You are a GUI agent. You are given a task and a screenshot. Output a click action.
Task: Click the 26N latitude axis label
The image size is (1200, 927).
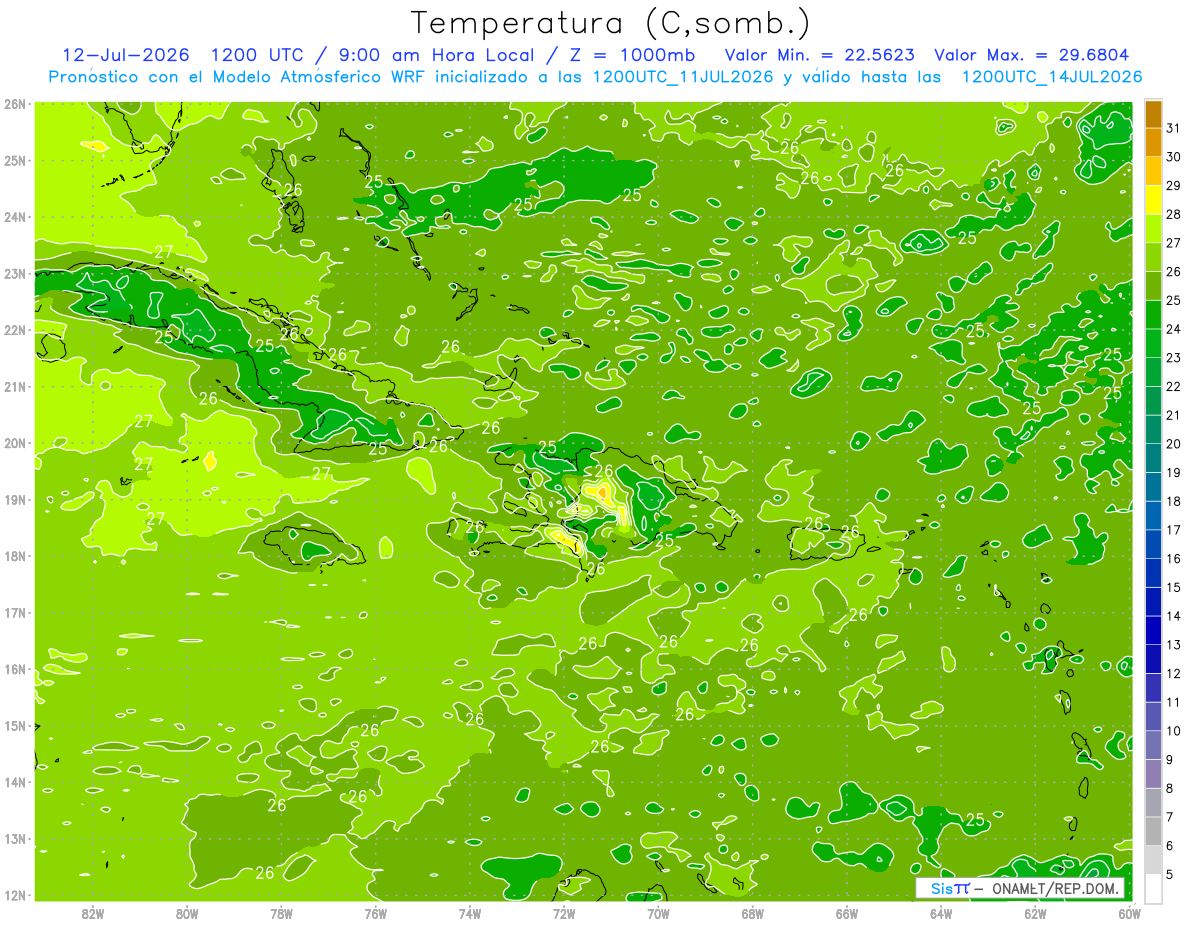pyautogui.click(x=14, y=104)
